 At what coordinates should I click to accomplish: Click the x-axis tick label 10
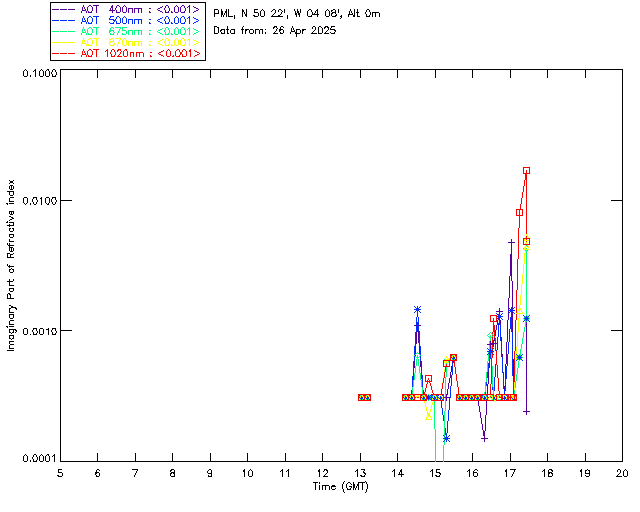click(x=247, y=473)
